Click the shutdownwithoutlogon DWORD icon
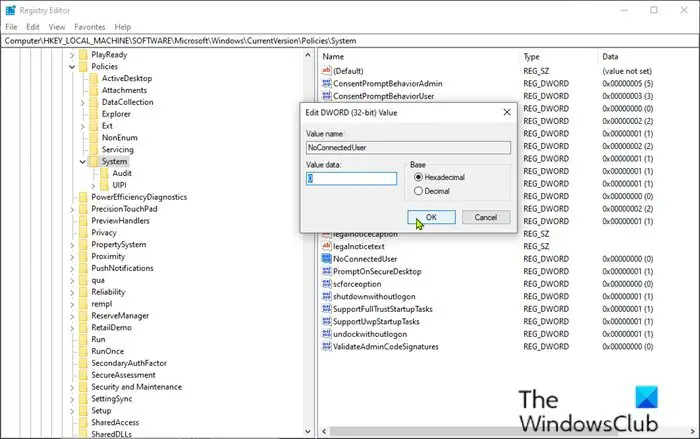This screenshot has height=439, width=700. tap(326, 296)
